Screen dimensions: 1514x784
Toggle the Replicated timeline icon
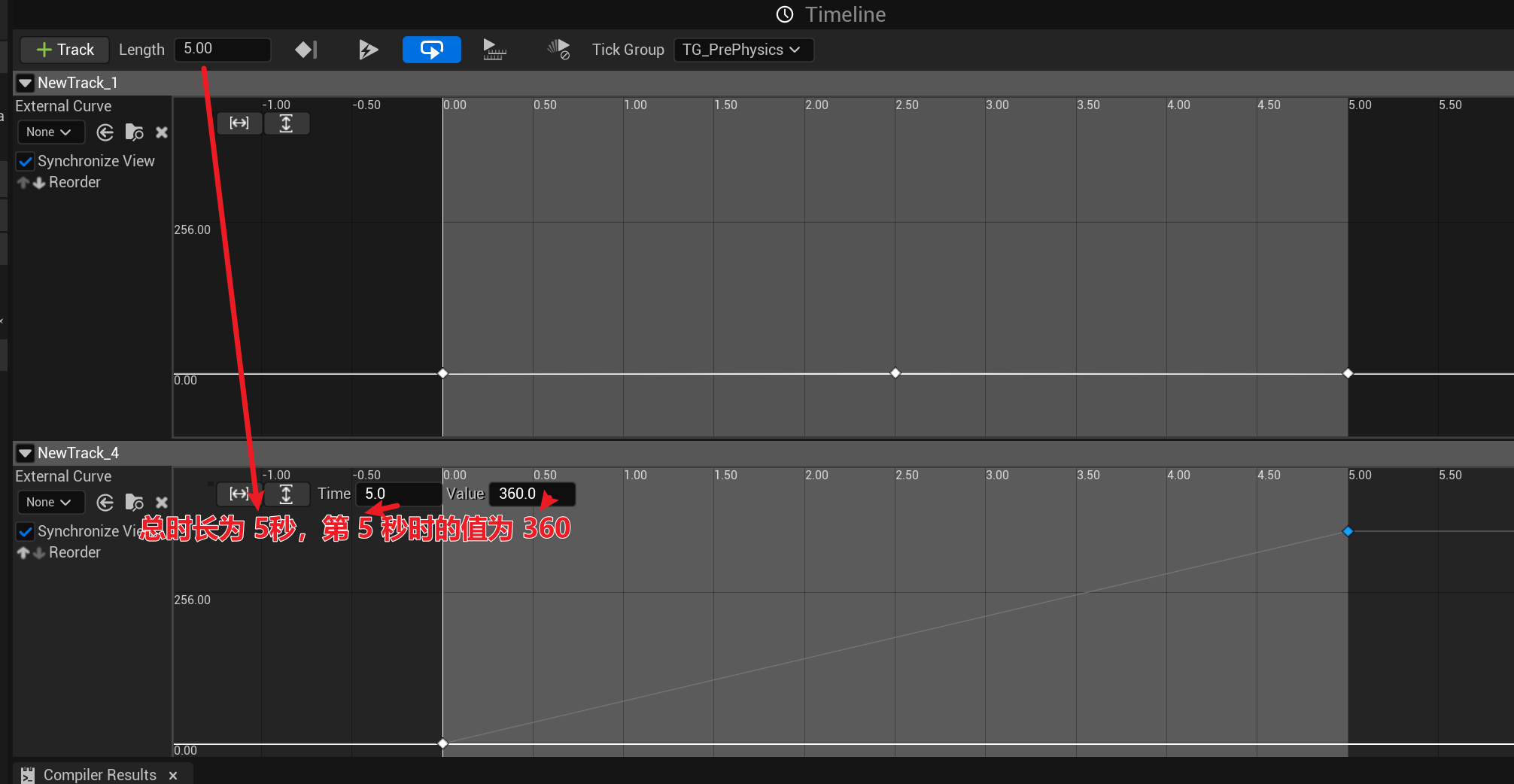coord(494,50)
